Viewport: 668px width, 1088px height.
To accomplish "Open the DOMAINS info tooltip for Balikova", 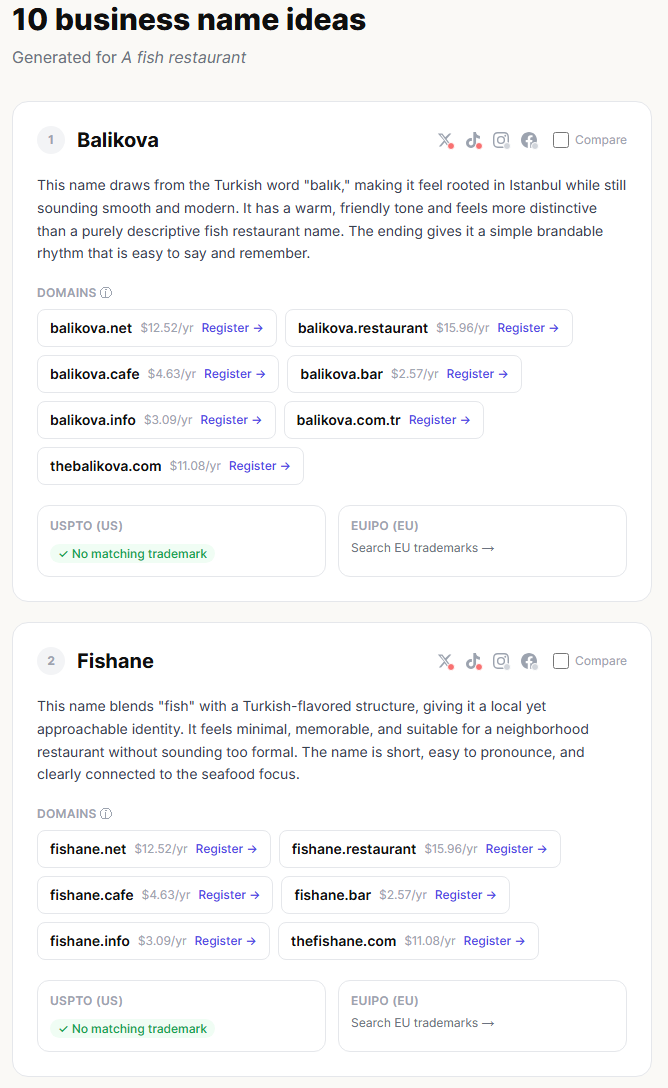I will [x=107, y=292].
